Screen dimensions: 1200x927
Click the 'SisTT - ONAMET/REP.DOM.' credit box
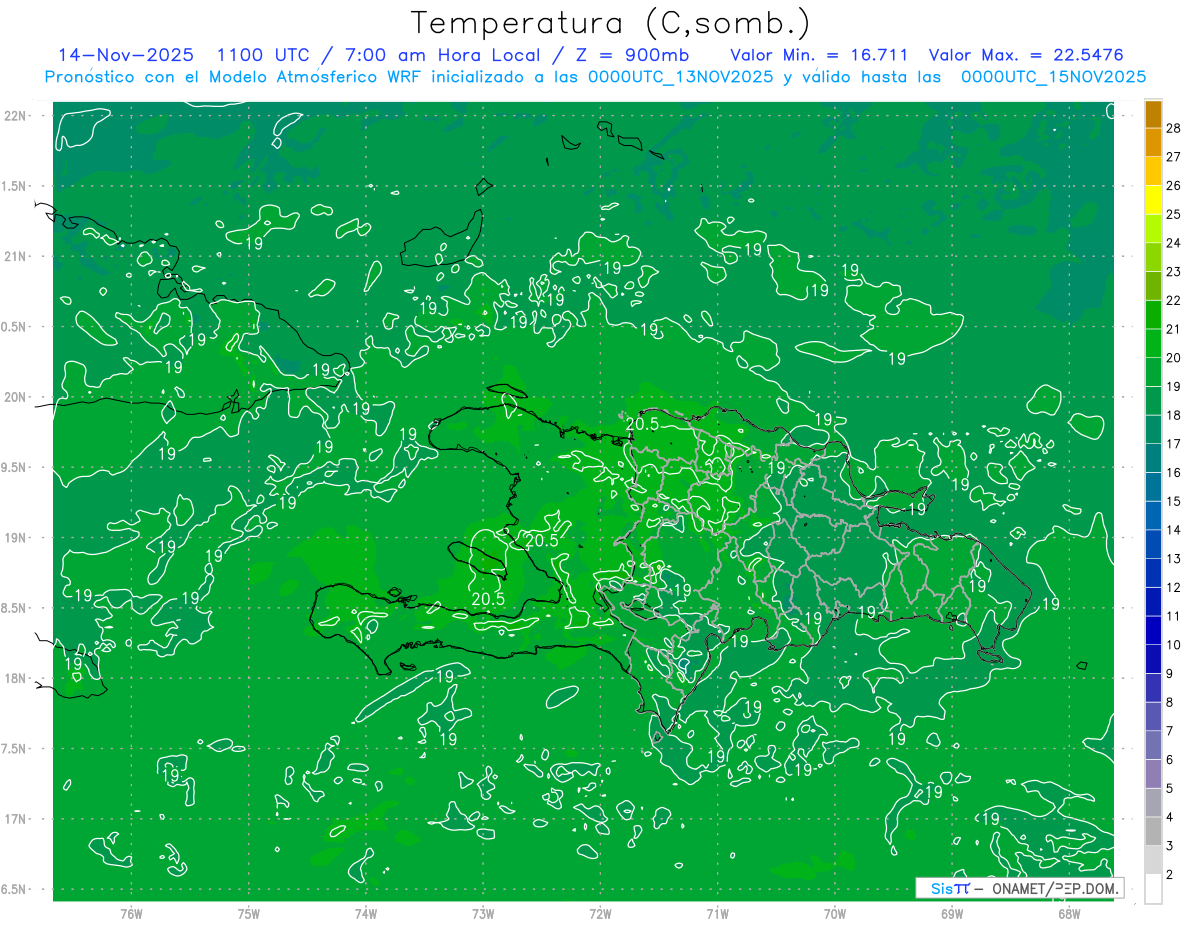coord(1019,888)
